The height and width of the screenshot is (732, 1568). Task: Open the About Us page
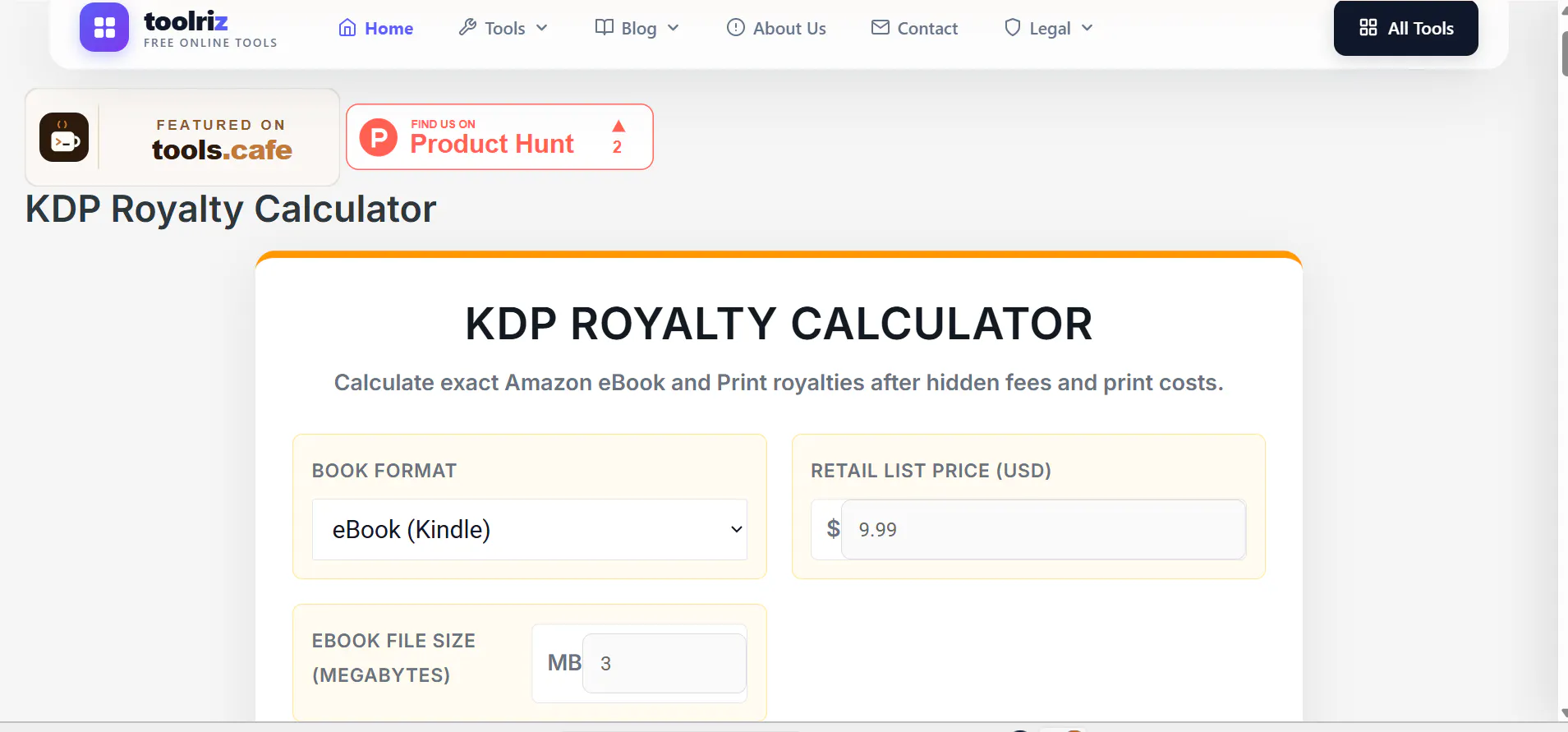click(776, 28)
